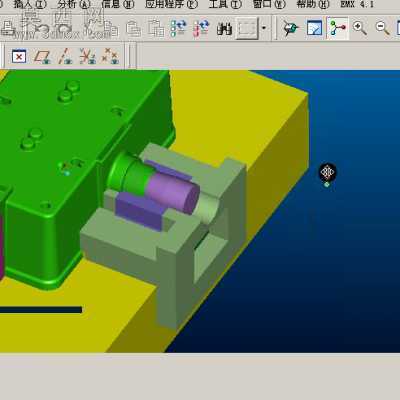Open the 帮助 (Help) menu
The width and height of the screenshot is (400, 400).
(x=313, y=4)
